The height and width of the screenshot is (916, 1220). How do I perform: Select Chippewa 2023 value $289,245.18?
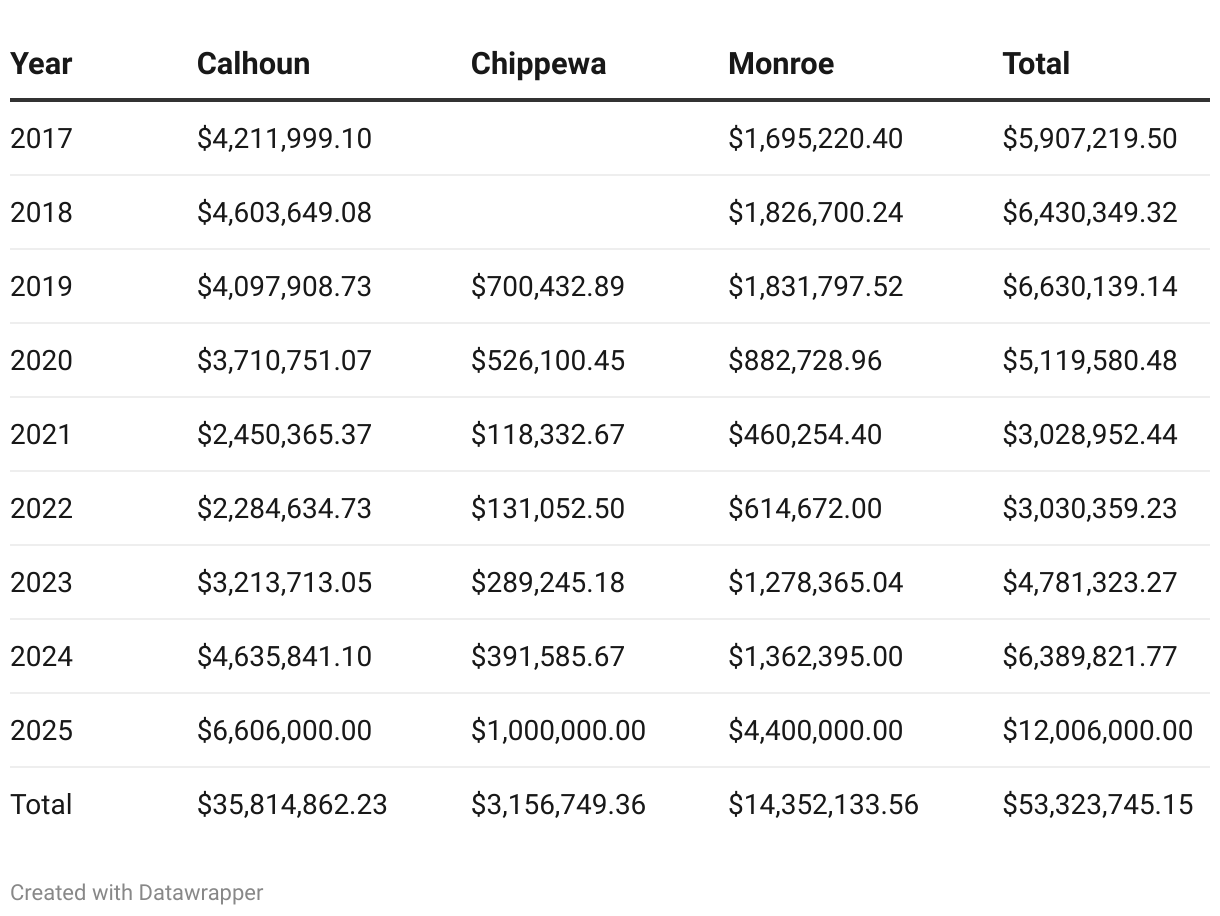[x=547, y=582]
